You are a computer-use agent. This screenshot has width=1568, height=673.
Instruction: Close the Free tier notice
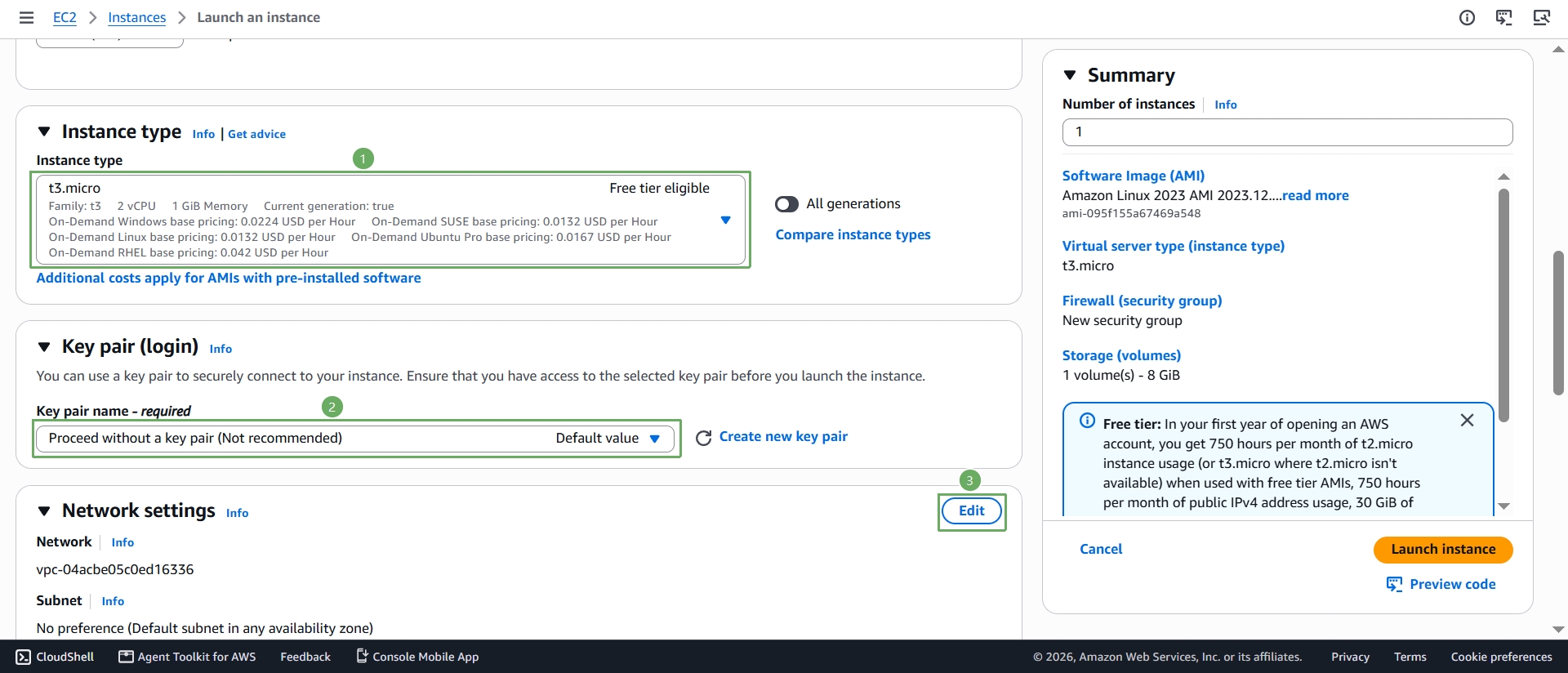[x=1467, y=420]
